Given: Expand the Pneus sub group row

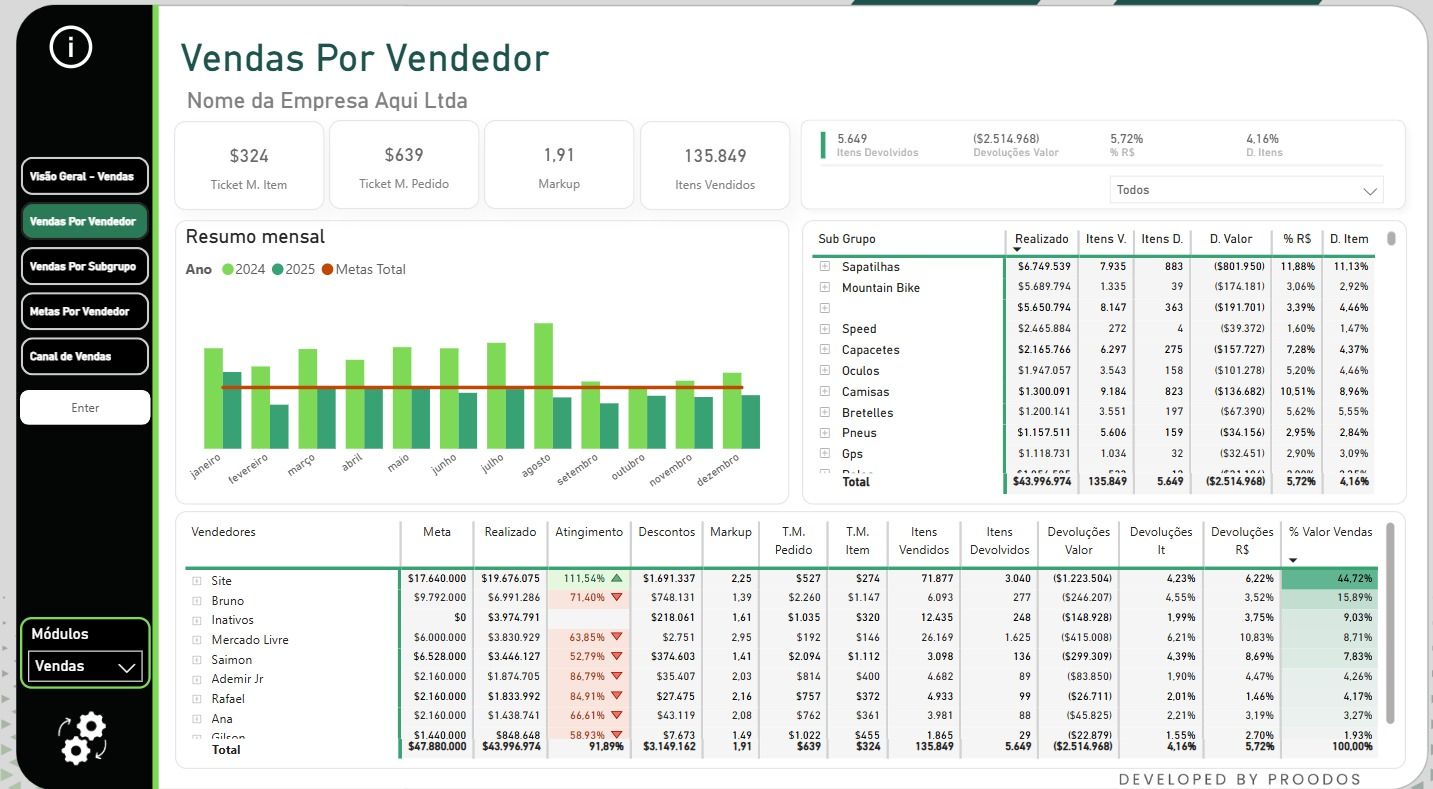Looking at the screenshot, I should tap(825, 433).
